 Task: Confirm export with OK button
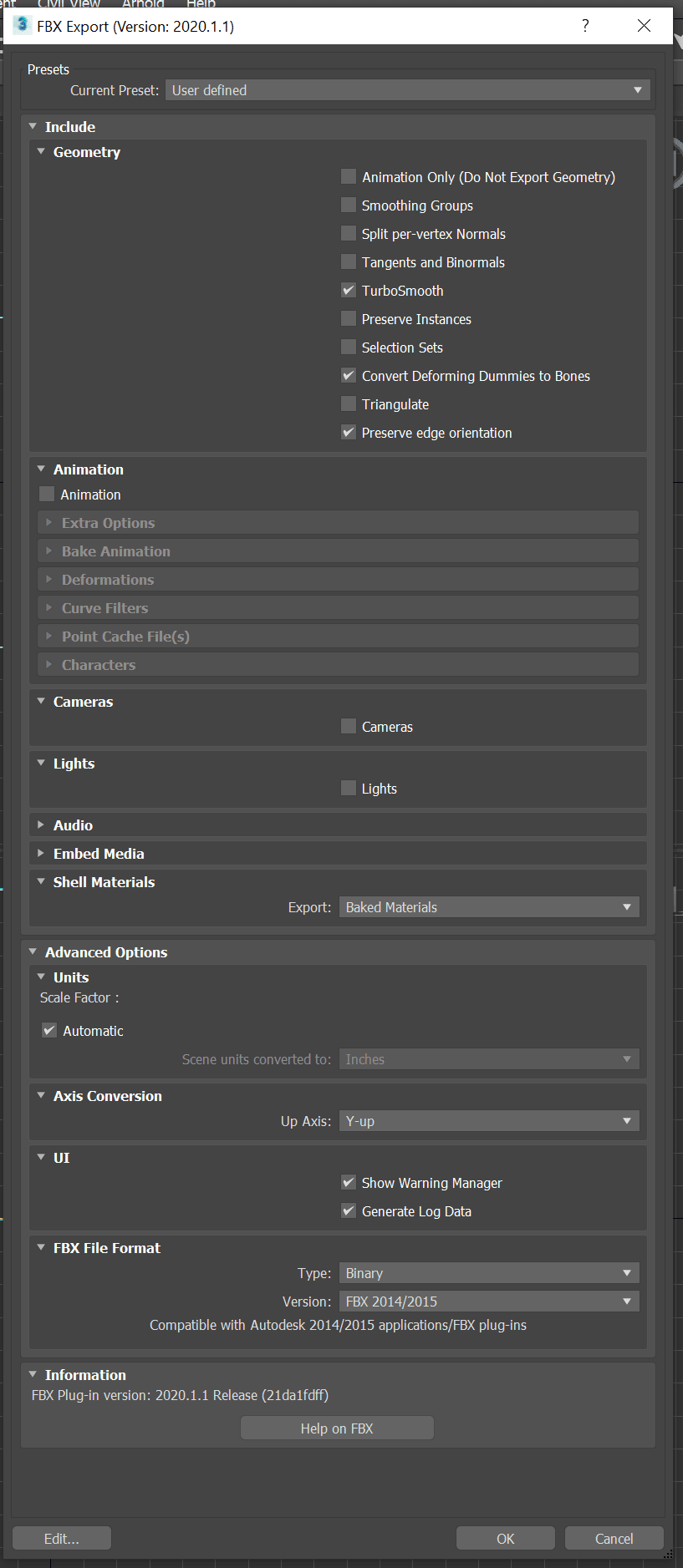[506, 1539]
